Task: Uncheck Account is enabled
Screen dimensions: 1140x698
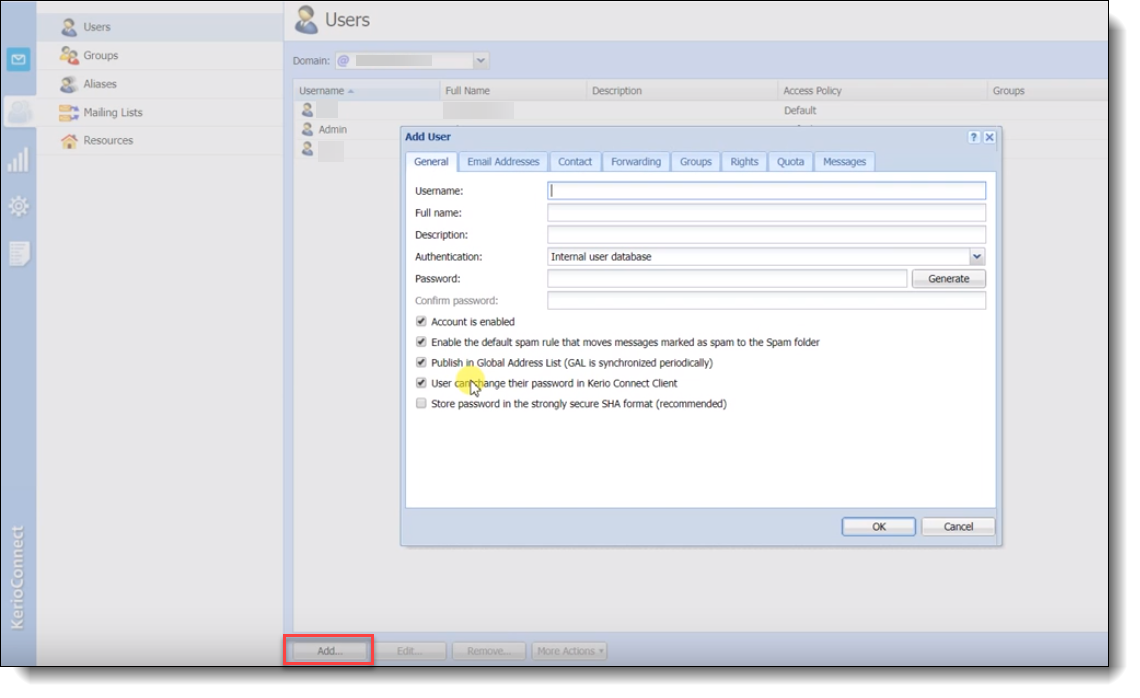Action: coord(421,322)
